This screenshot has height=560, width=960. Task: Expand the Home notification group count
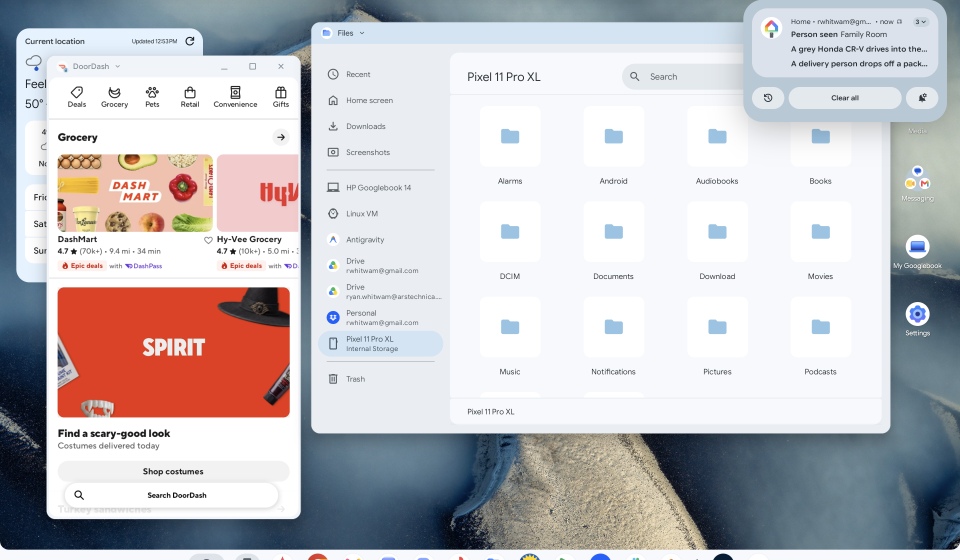(920, 22)
